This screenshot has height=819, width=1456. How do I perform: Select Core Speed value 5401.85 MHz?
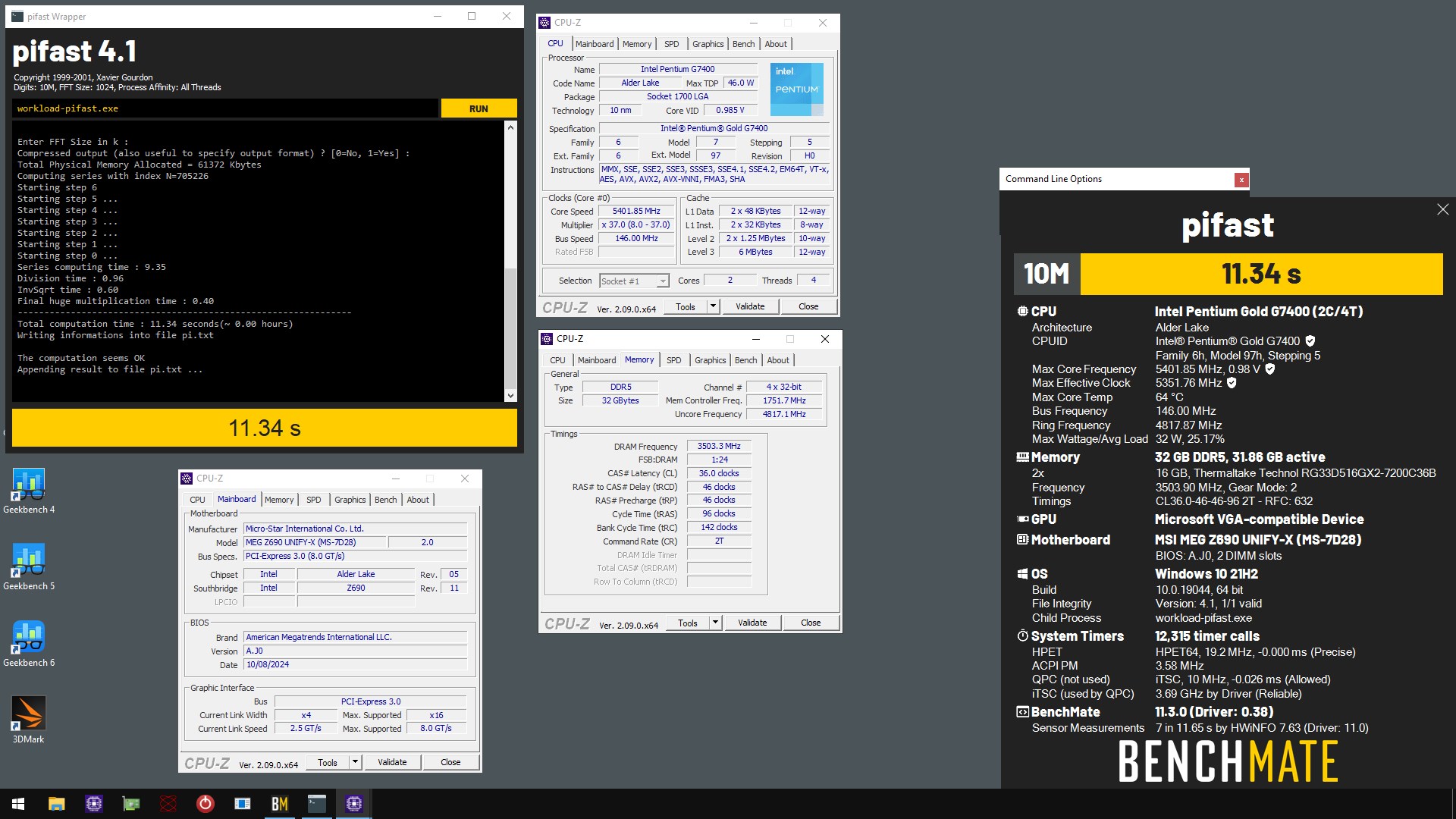pos(636,212)
